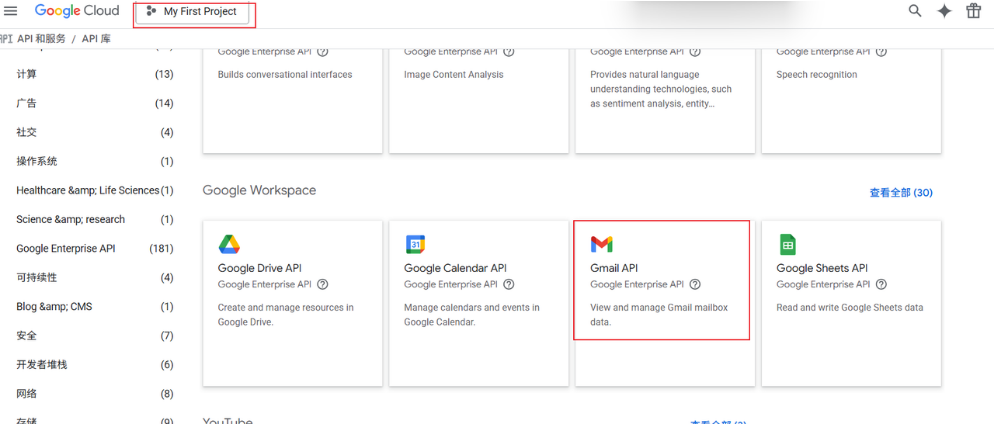Click Read and write Google Sheets data text

(850, 308)
